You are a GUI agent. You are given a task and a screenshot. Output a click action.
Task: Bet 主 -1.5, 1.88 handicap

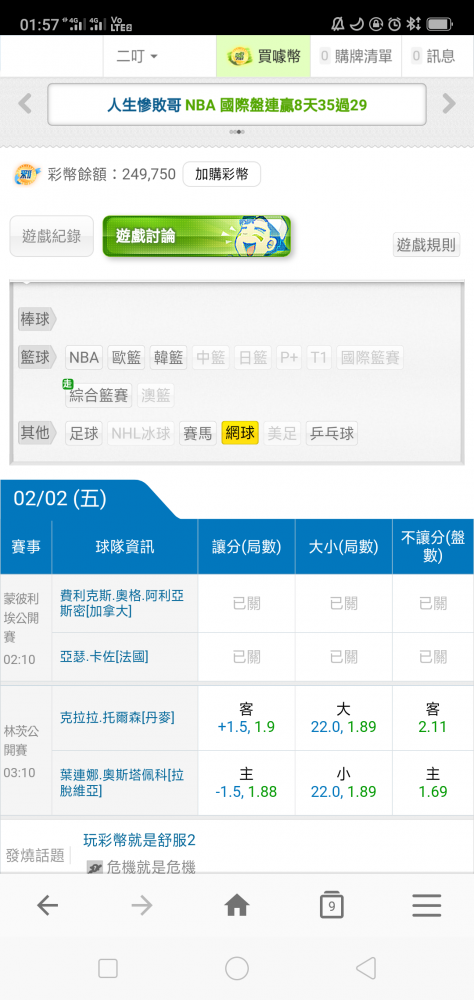(246, 783)
